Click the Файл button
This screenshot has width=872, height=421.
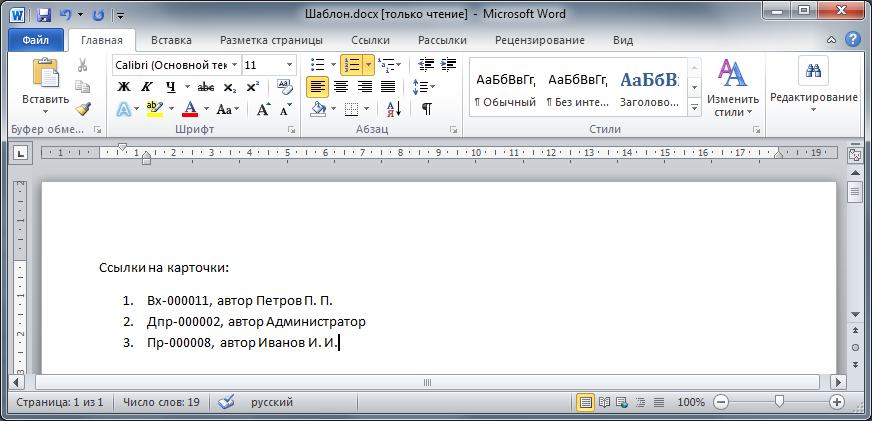pyautogui.click(x=36, y=41)
